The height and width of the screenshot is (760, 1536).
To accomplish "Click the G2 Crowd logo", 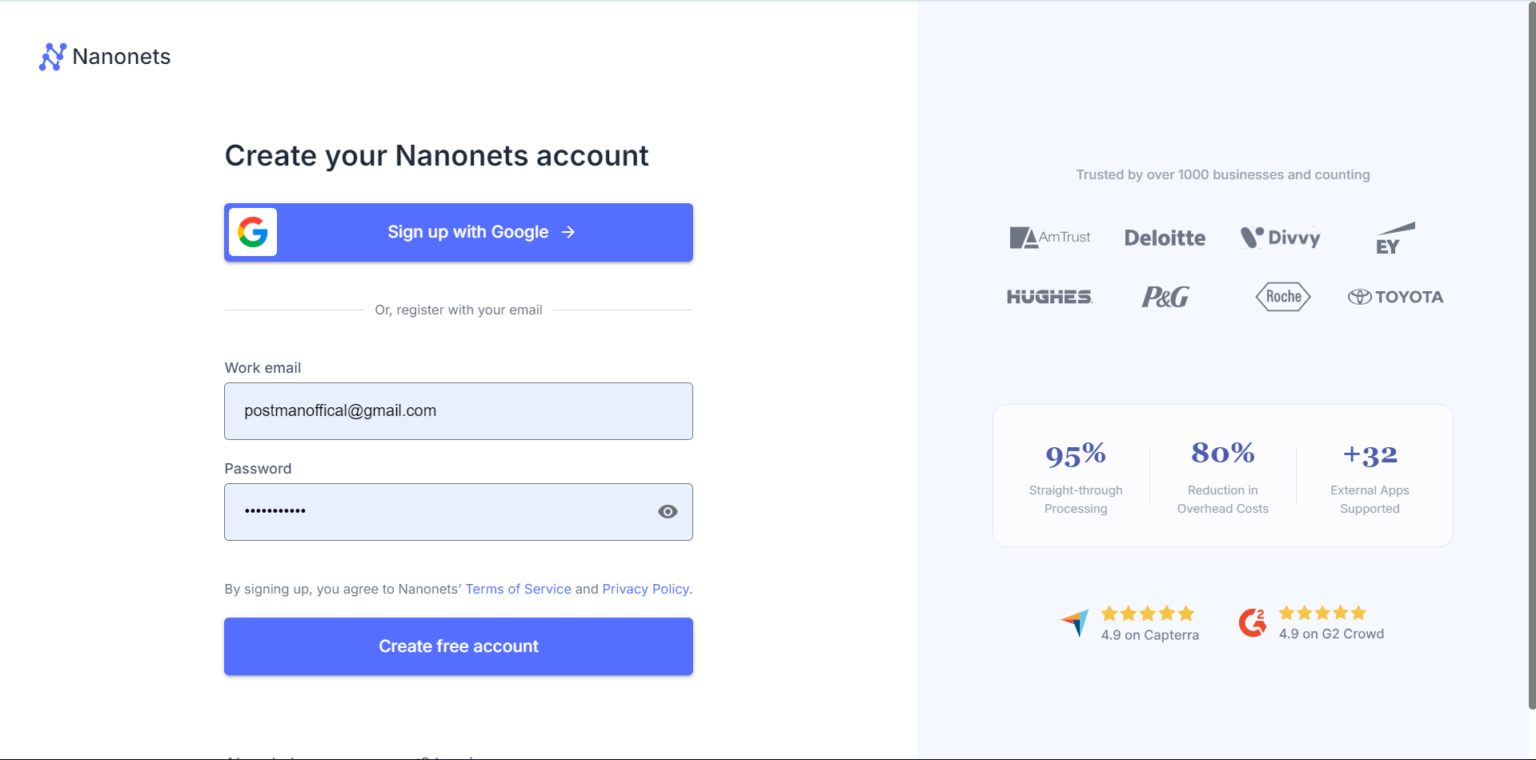I will coord(1252,623).
